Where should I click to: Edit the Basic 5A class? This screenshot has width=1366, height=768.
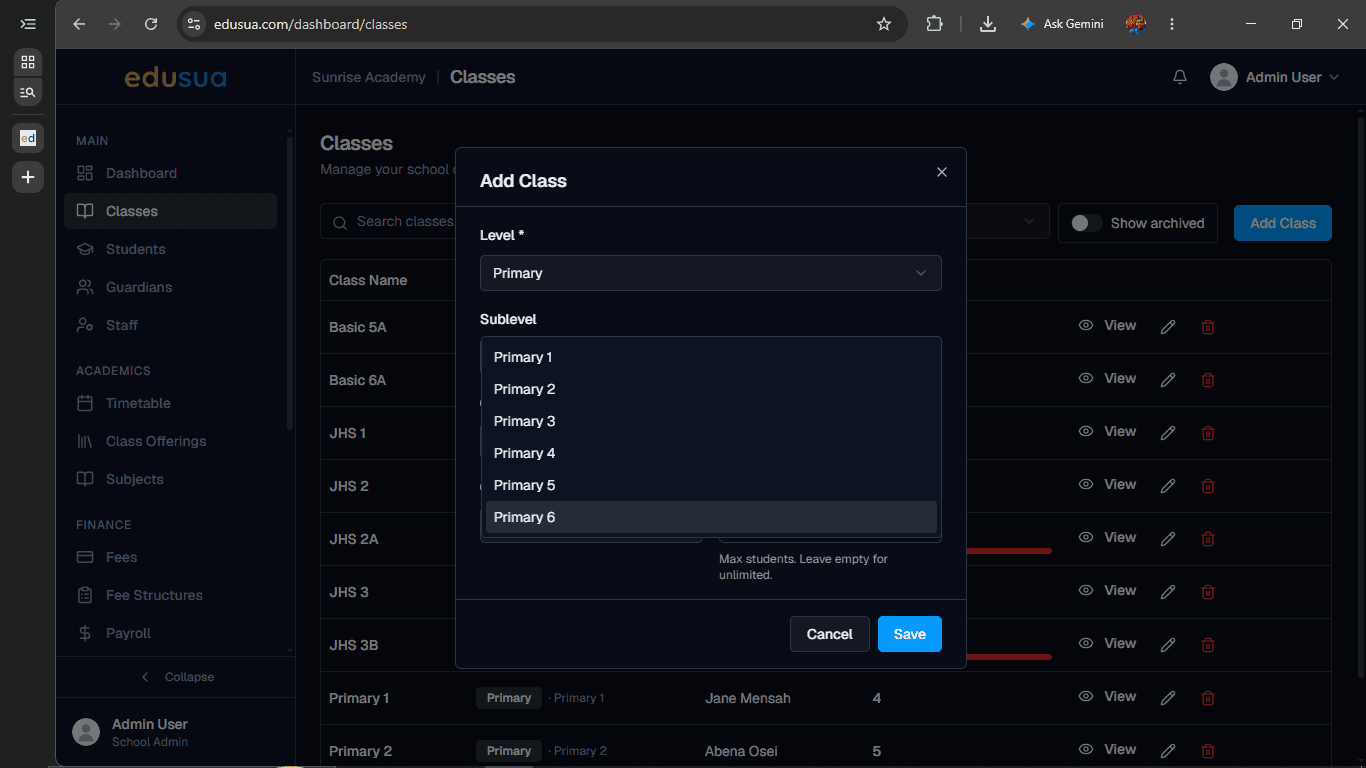click(x=1167, y=326)
